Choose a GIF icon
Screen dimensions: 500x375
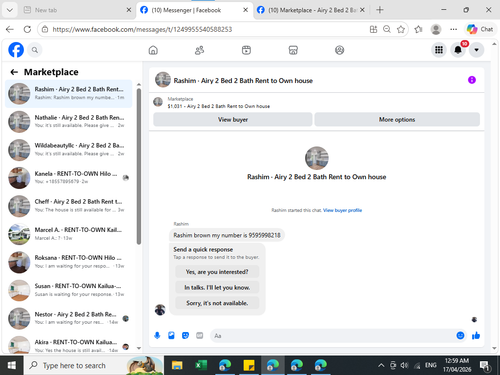(x=199, y=335)
